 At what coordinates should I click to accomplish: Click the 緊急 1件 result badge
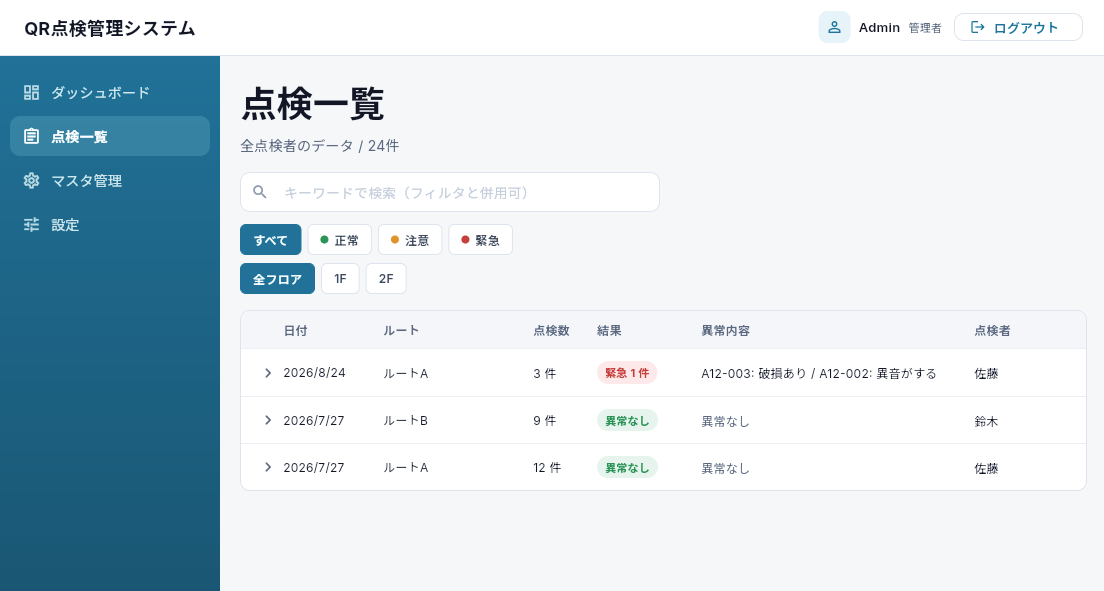click(627, 373)
